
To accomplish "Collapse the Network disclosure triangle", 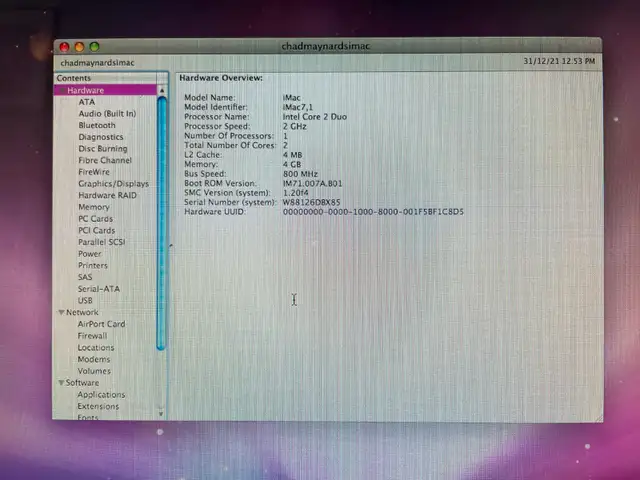I will coord(61,312).
